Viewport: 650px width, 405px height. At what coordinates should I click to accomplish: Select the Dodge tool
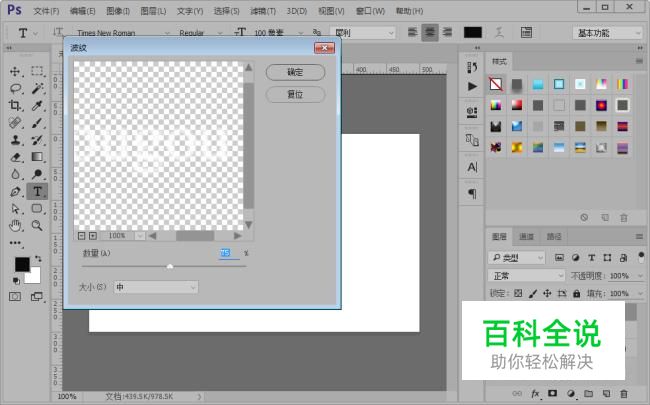pos(37,174)
